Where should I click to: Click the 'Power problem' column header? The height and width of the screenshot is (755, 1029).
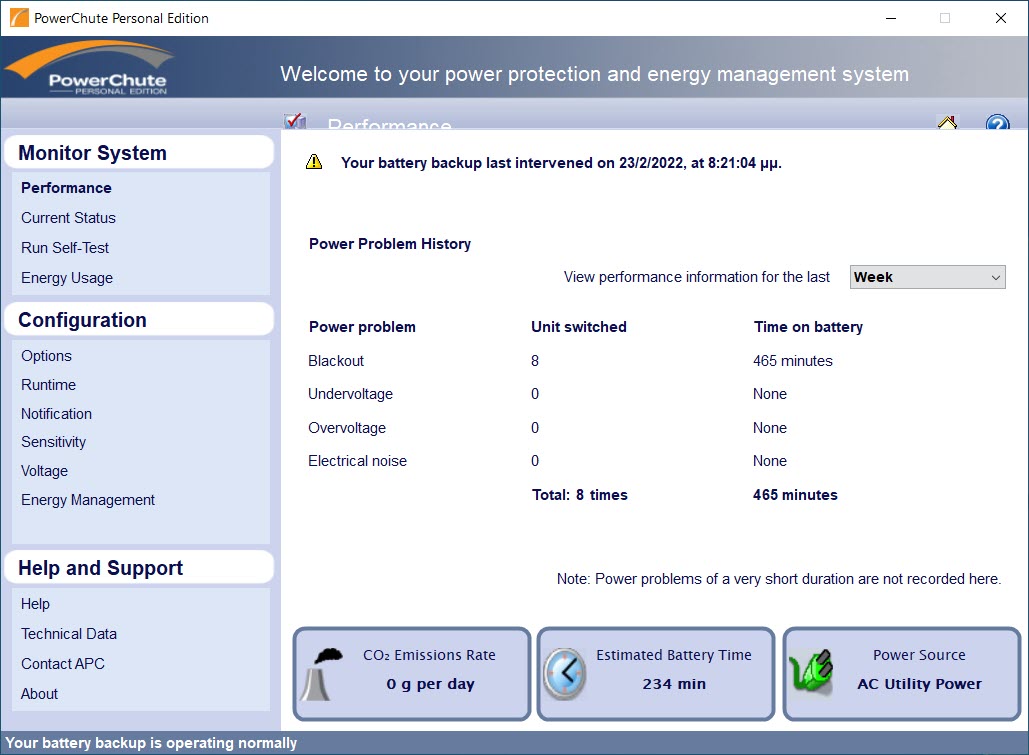pyautogui.click(x=362, y=327)
